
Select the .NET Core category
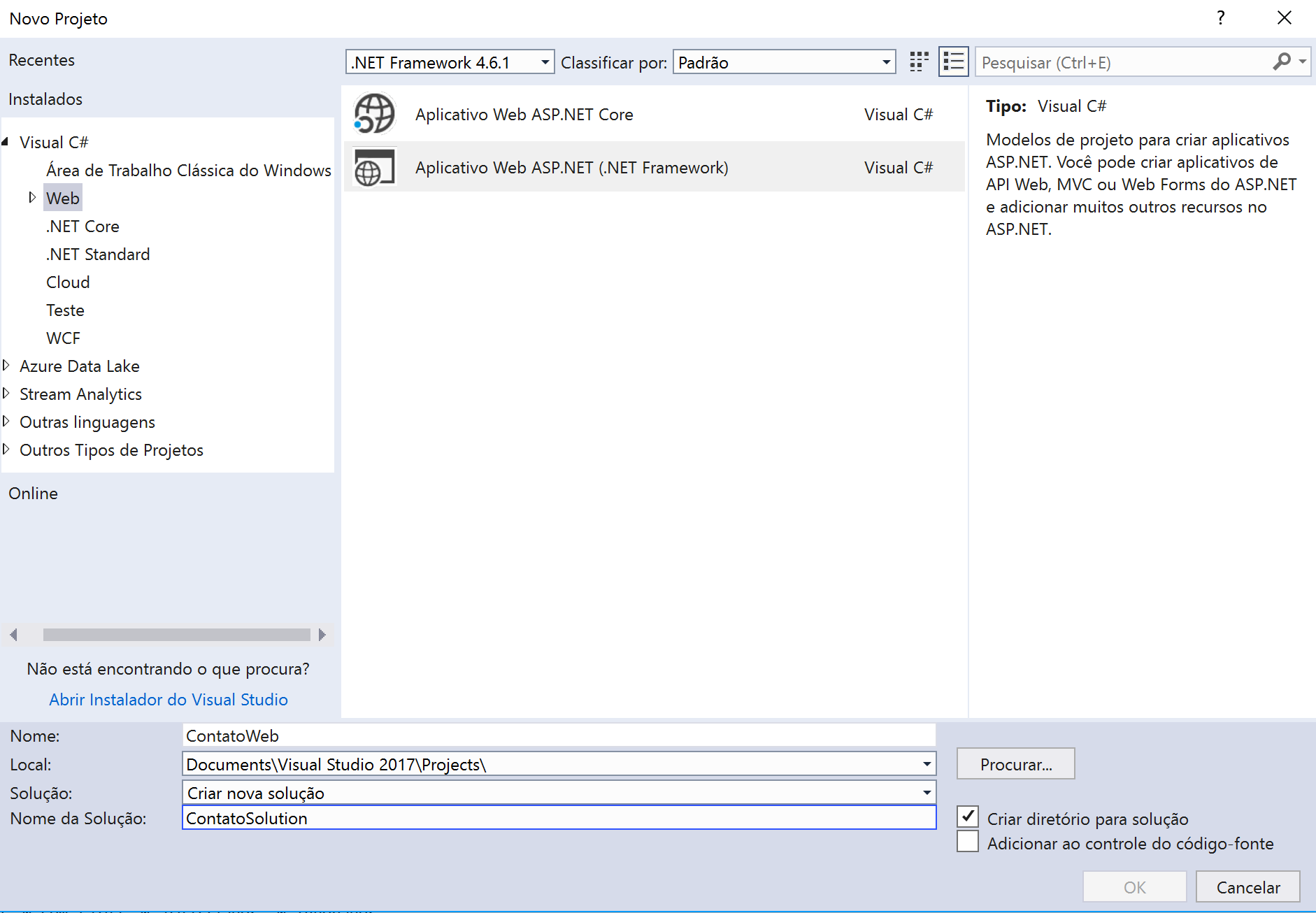tap(83, 227)
